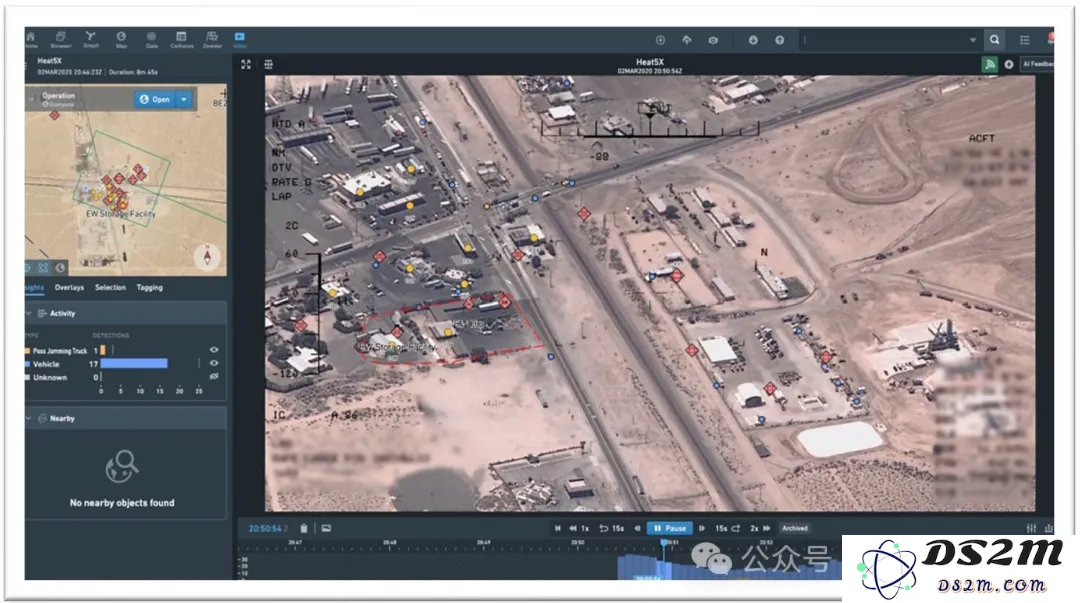Click the compass north indicator on minimap

(x=207, y=256)
